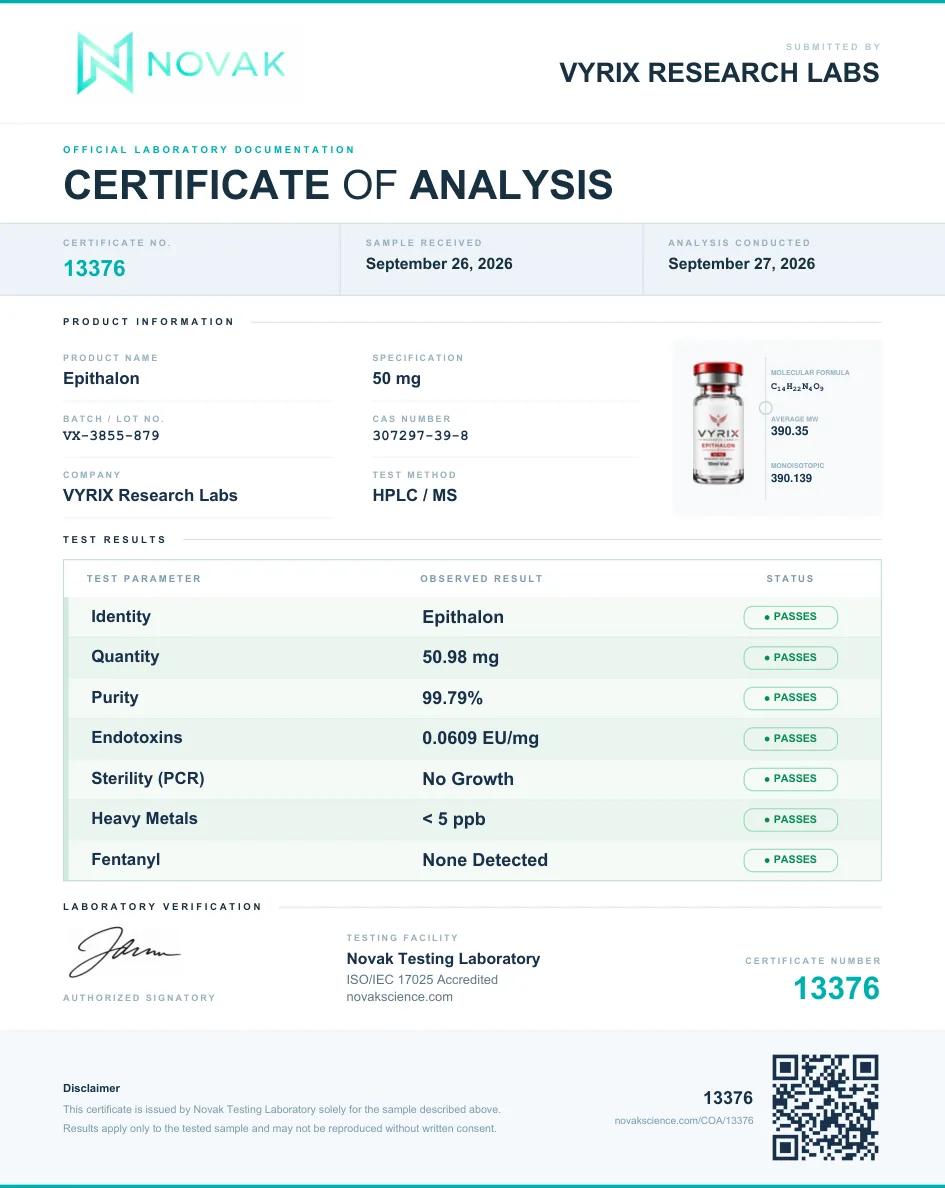The image size is (945, 1188).
Task: Click the Endotoxins parameter cell
Action: pyautogui.click(x=136, y=738)
